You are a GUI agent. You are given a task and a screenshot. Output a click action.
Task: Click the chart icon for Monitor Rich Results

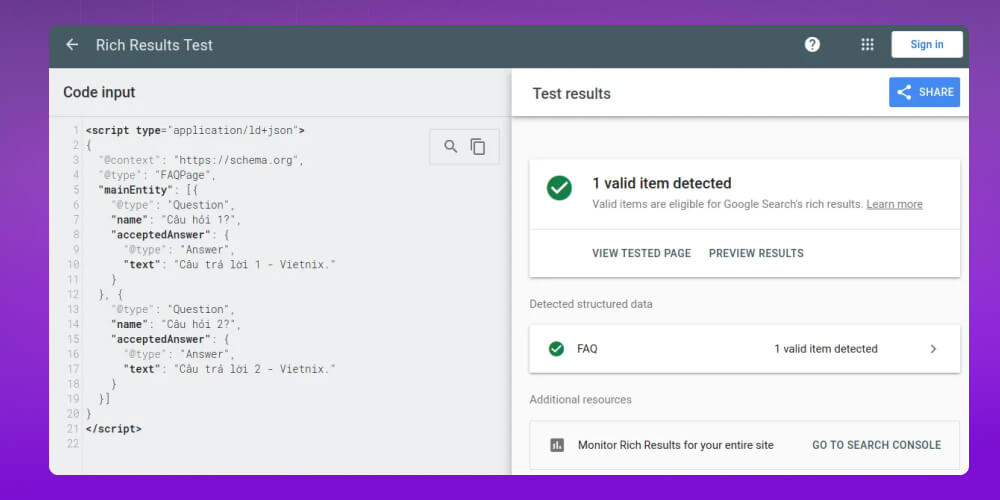click(557, 445)
